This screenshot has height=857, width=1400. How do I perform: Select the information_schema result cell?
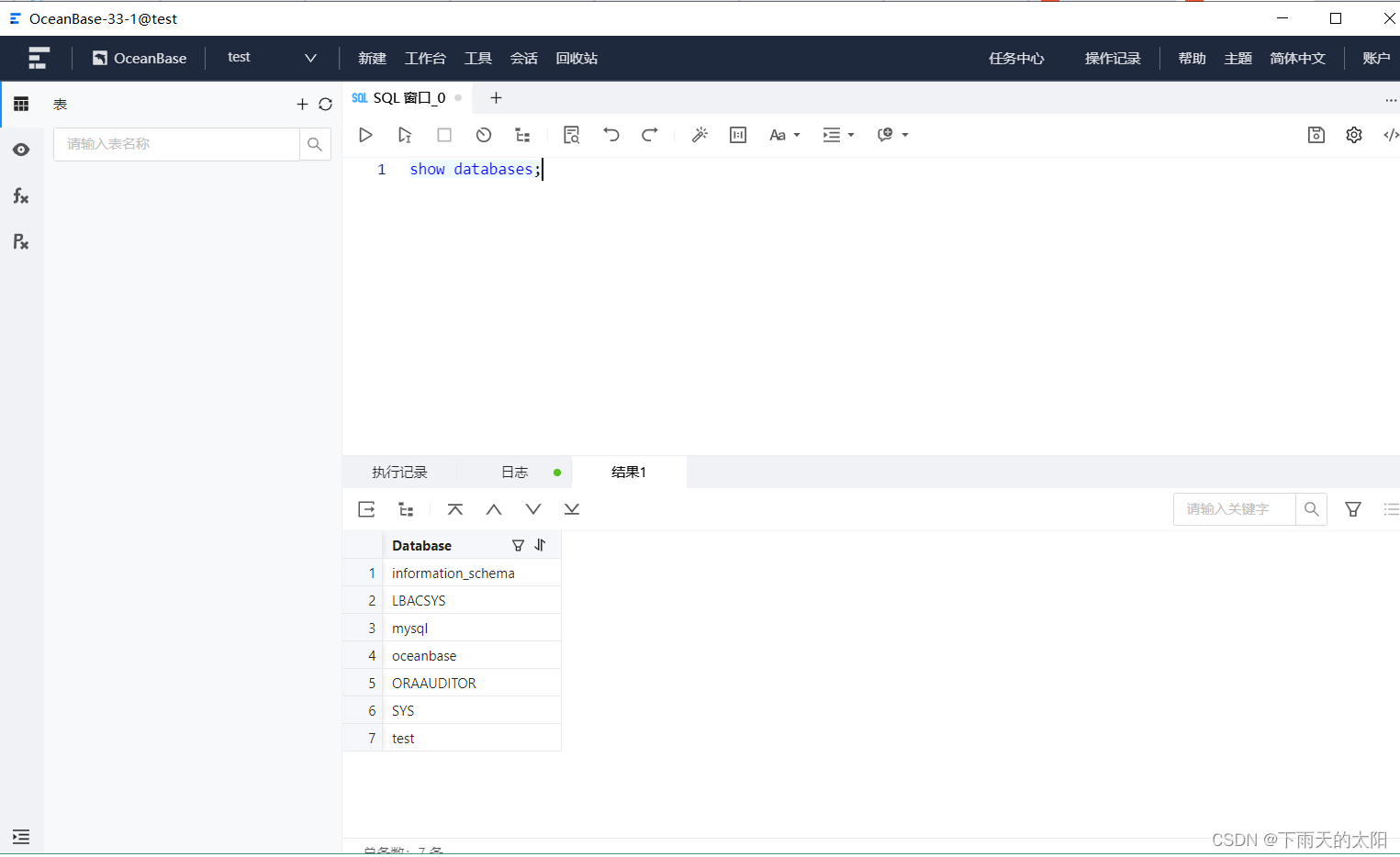[472, 573]
